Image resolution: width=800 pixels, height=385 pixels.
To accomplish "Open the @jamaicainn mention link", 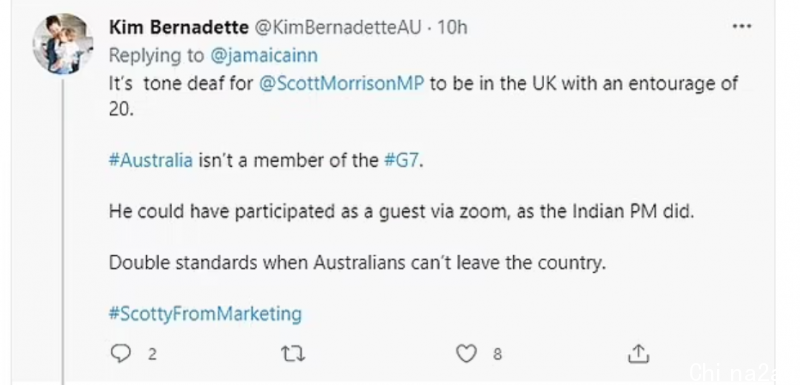I will pos(264,56).
